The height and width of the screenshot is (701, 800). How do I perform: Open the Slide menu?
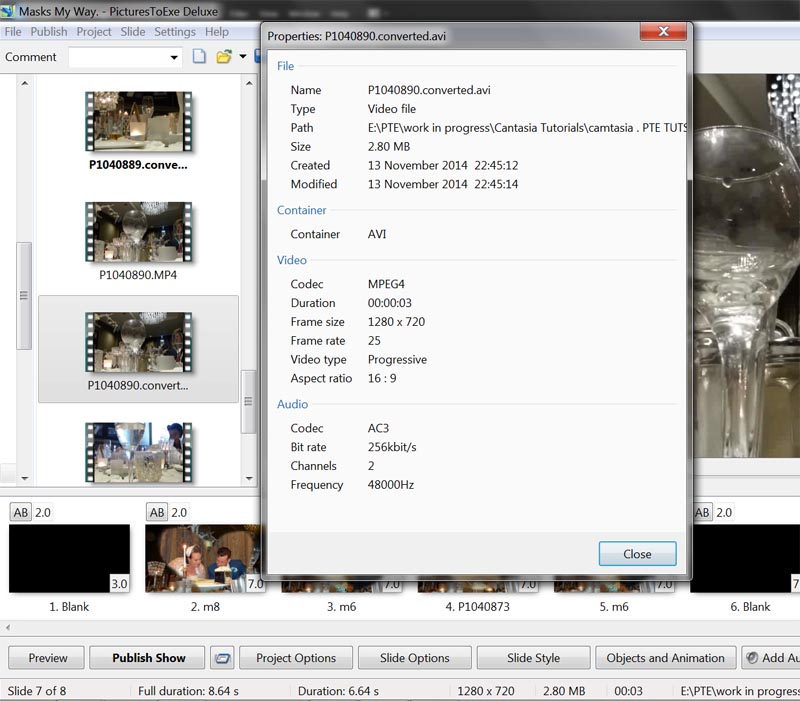tap(133, 32)
